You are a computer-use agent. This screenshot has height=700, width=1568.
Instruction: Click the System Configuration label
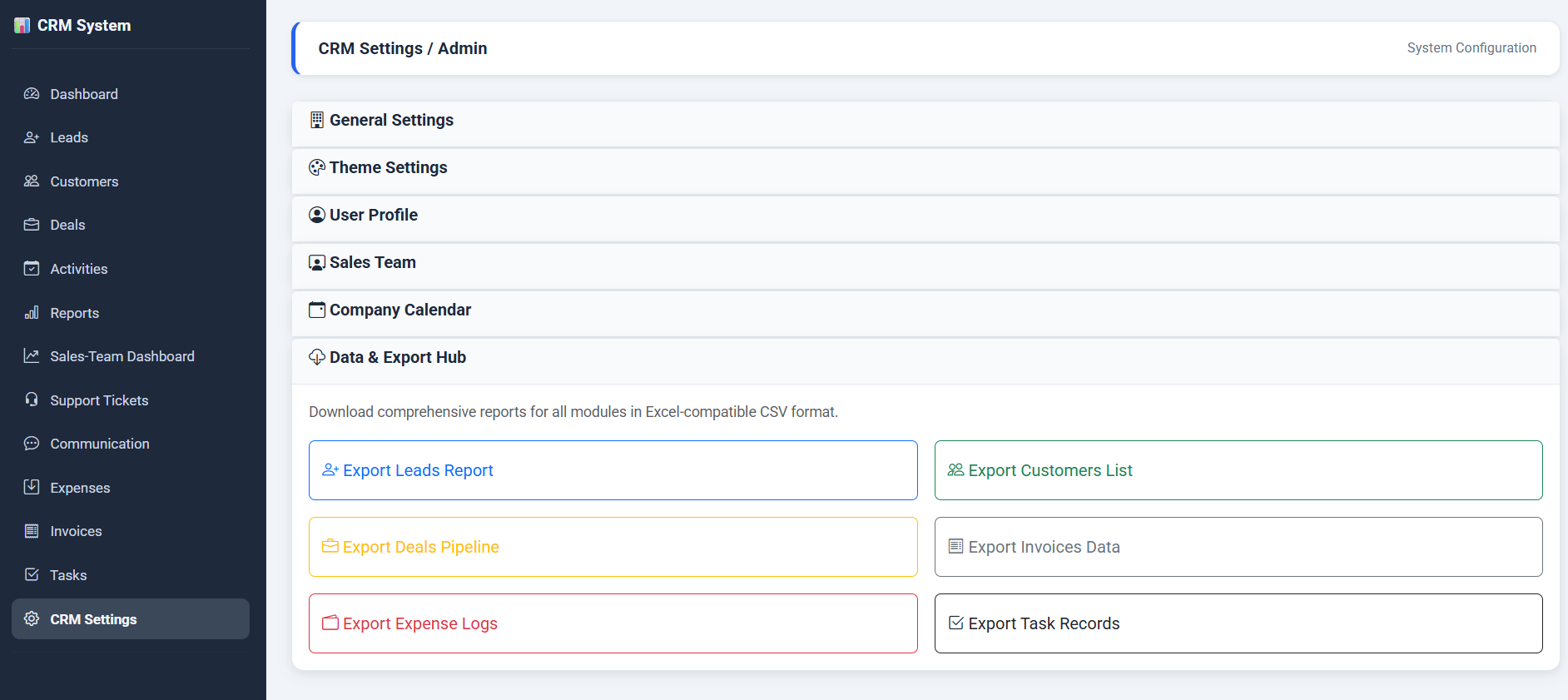(1471, 48)
